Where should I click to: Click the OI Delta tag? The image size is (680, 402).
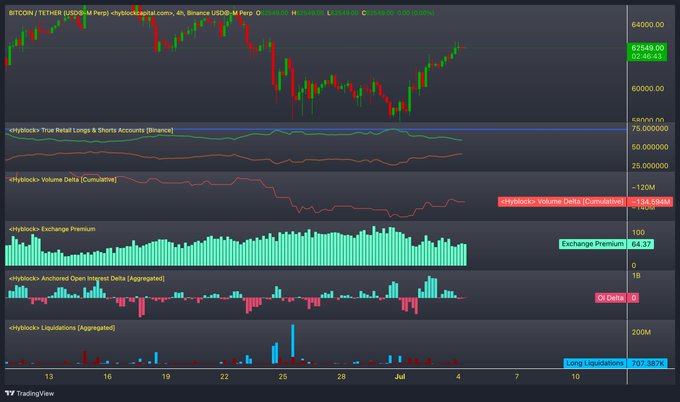(x=610, y=298)
